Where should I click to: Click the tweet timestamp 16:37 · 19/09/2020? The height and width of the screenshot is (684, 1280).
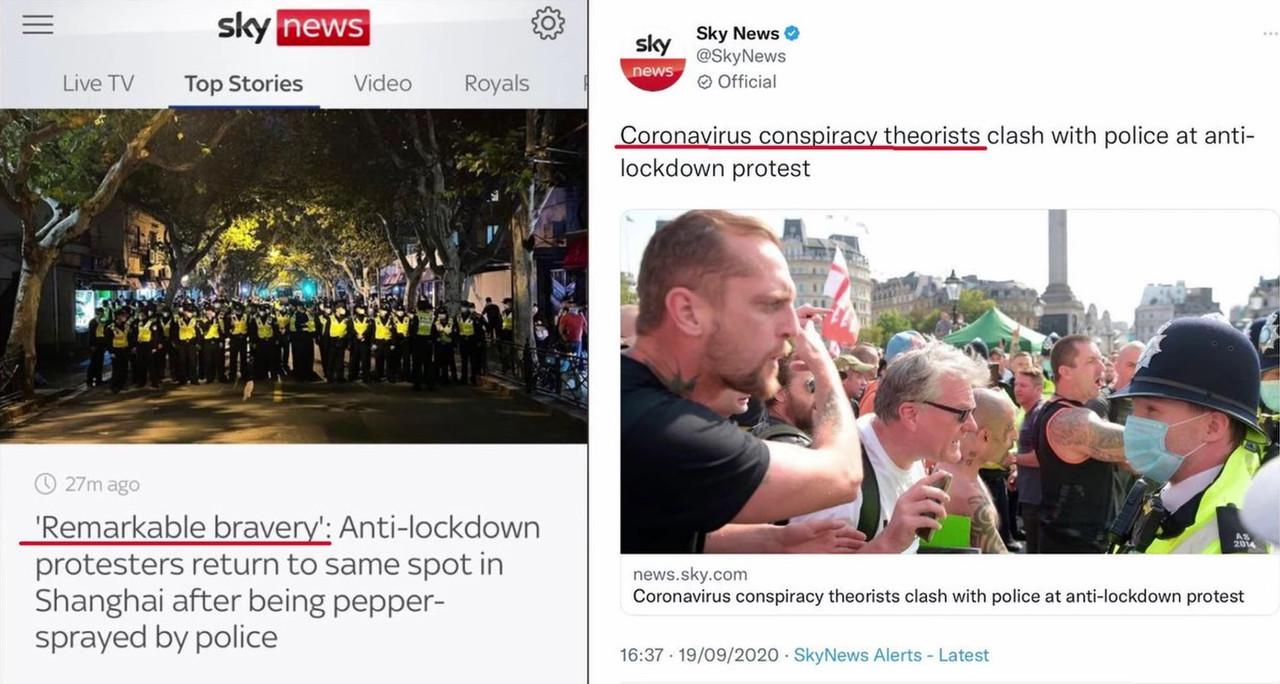[700, 655]
